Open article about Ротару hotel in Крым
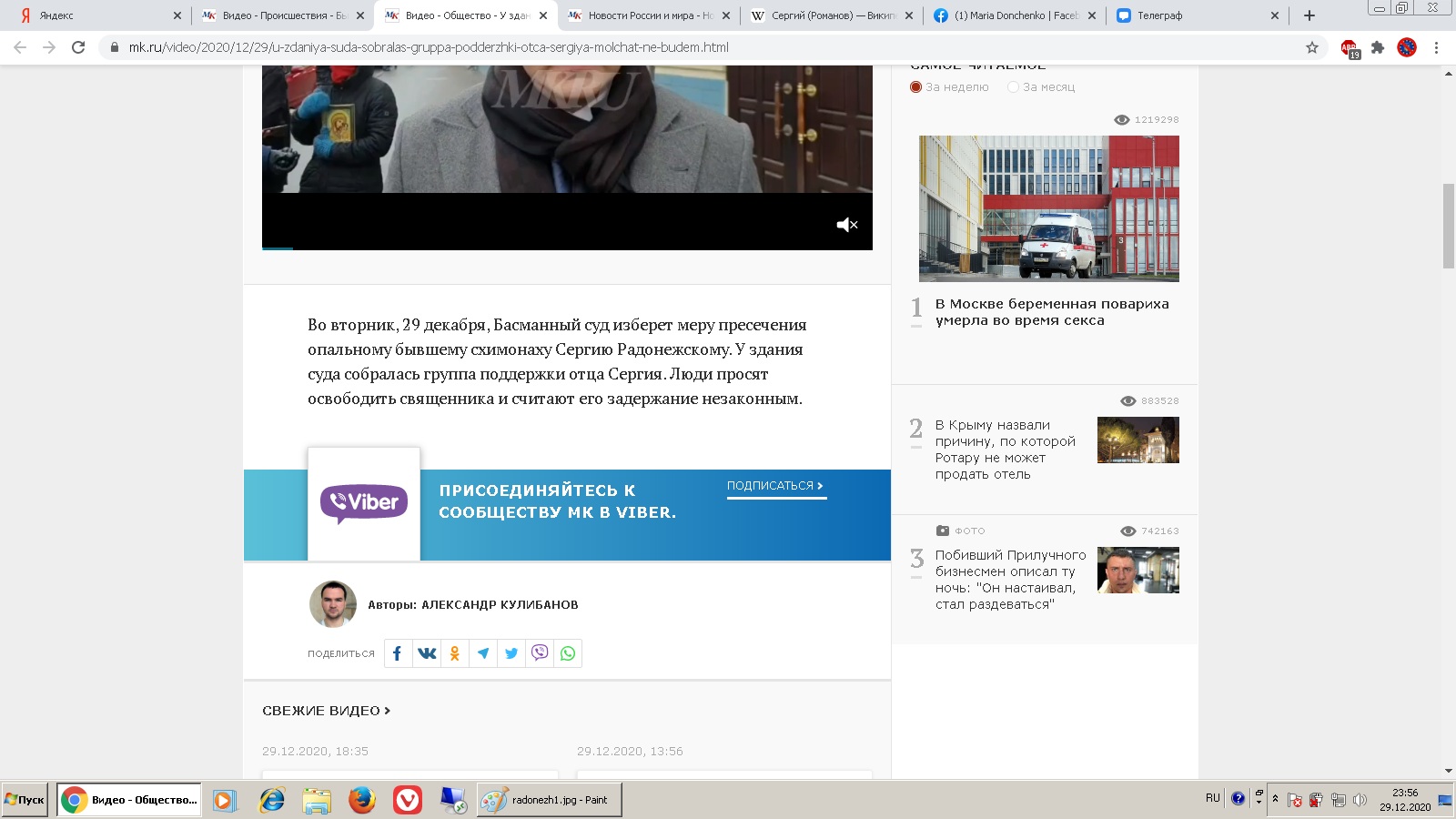 click(1006, 450)
